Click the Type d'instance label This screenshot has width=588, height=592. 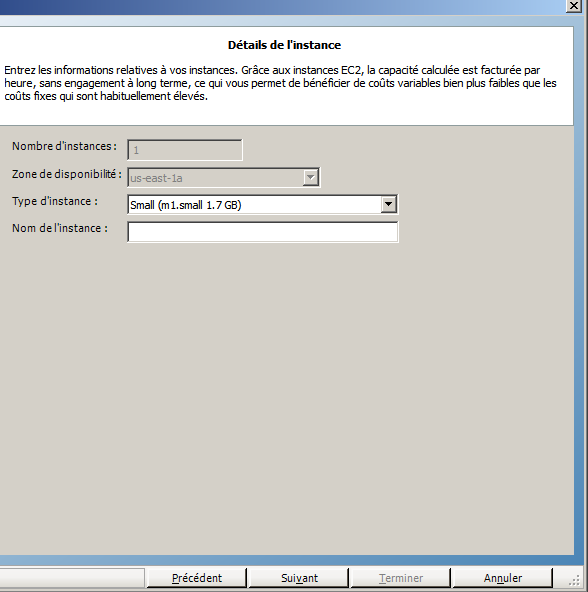55,201
